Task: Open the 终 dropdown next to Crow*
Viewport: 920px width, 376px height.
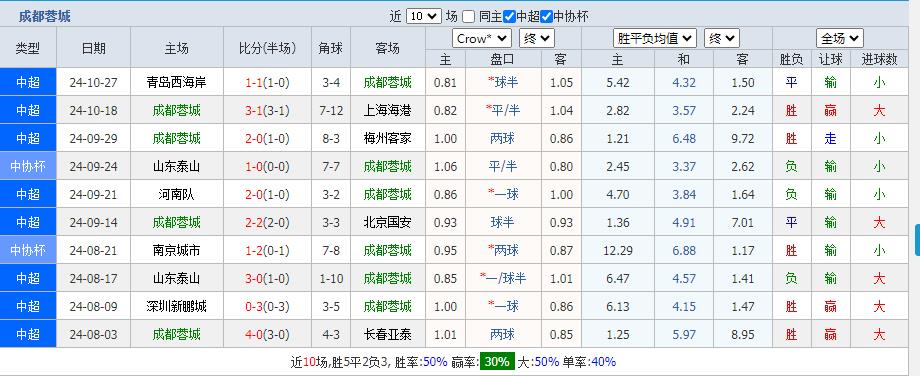Action: [x=536, y=39]
